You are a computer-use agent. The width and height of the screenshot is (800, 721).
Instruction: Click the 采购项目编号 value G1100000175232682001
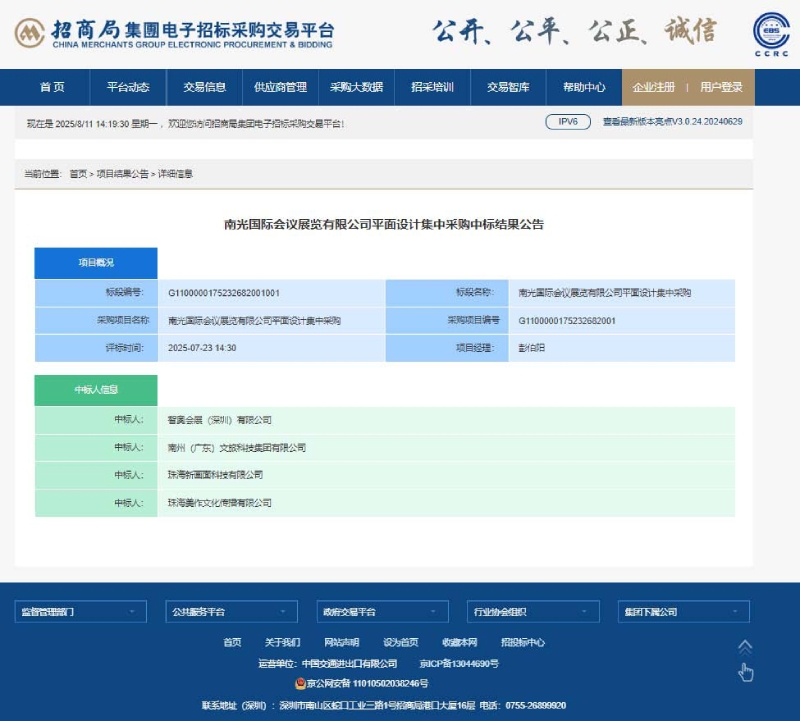click(x=567, y=321)
